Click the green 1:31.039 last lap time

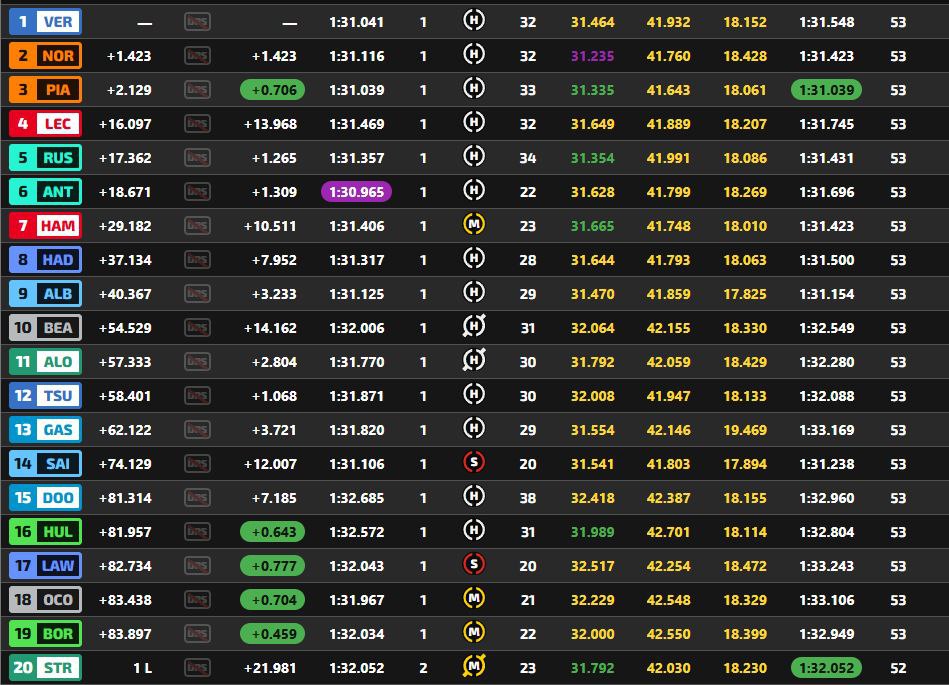(826, 90)
